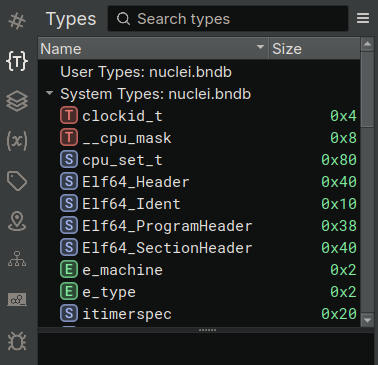Open the Tags sidebar icon

tap(17, 181)
